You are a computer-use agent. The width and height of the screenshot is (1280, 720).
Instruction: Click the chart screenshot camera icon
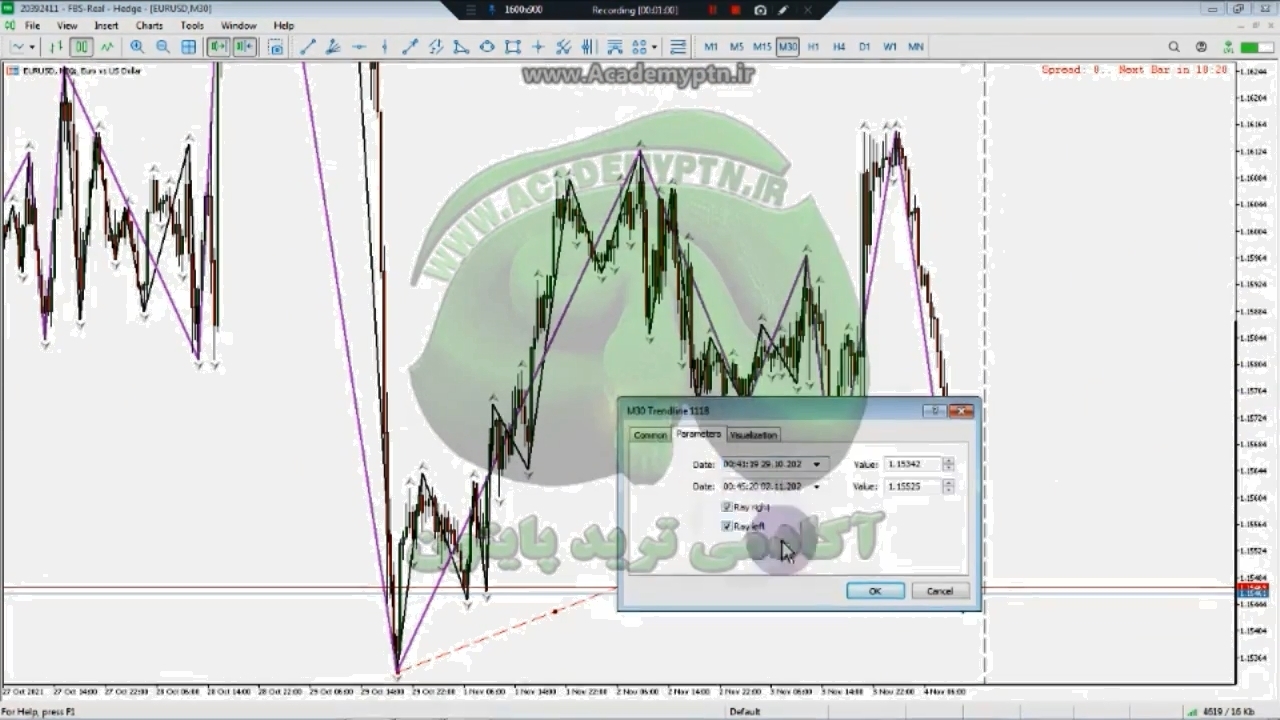tap(276, 47)
